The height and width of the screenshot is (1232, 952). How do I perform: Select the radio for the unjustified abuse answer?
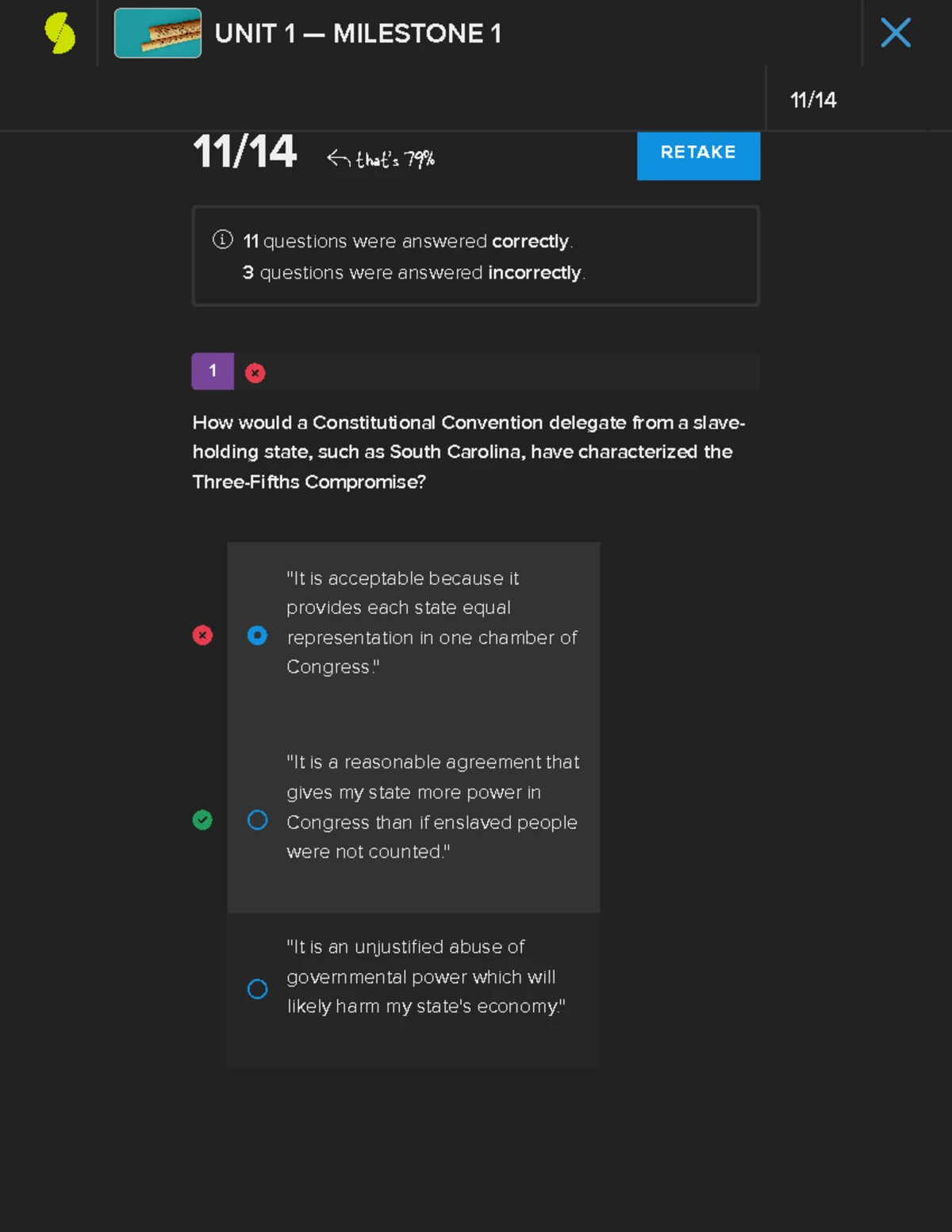(257, 989)
